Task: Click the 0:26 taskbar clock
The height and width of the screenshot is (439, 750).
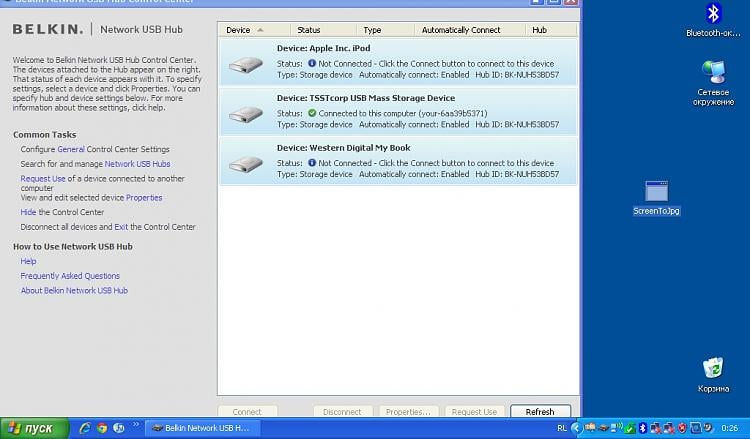Action: pos(729,428)
